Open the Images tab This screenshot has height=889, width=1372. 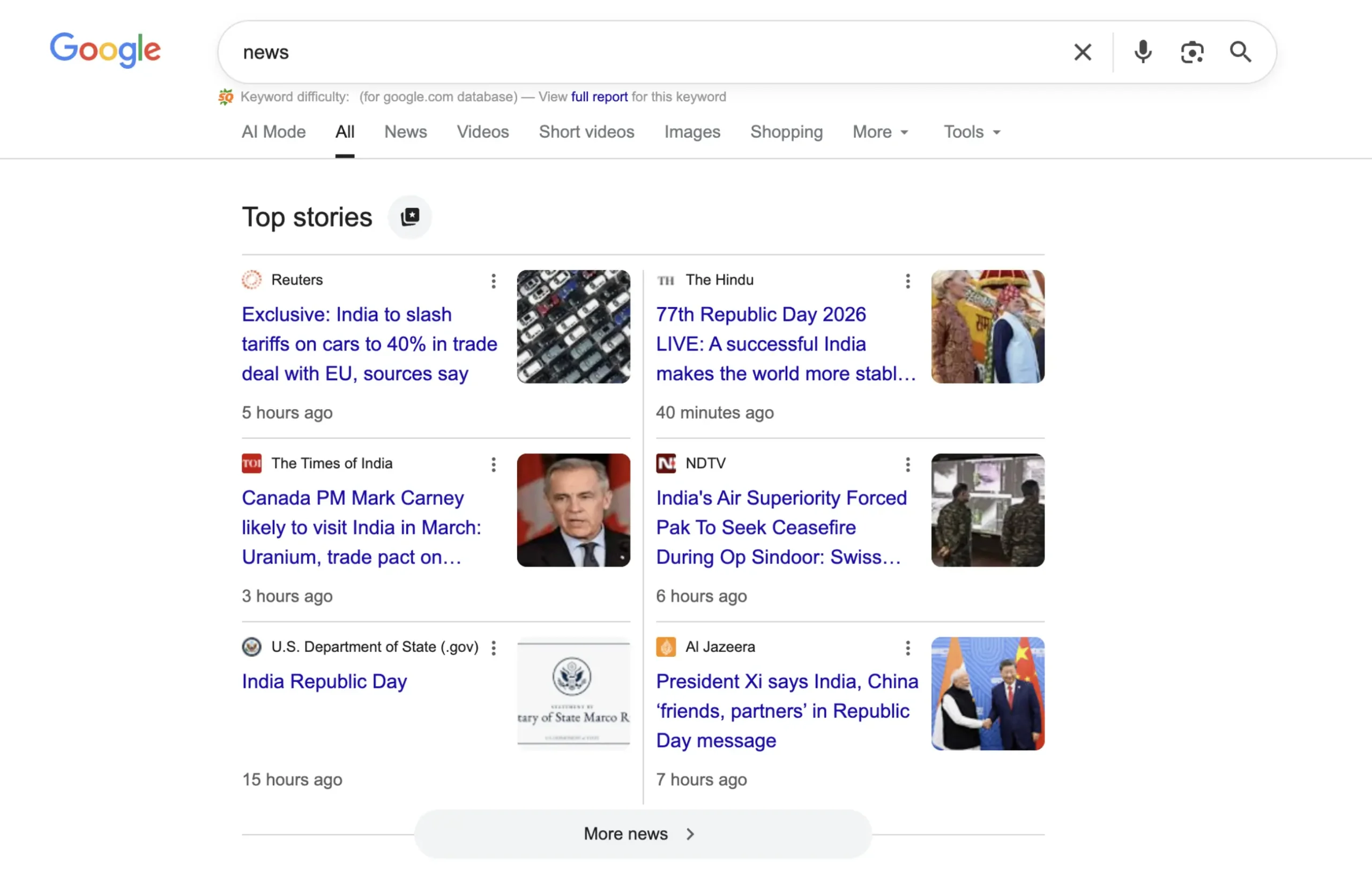click(x=692, y=131)
